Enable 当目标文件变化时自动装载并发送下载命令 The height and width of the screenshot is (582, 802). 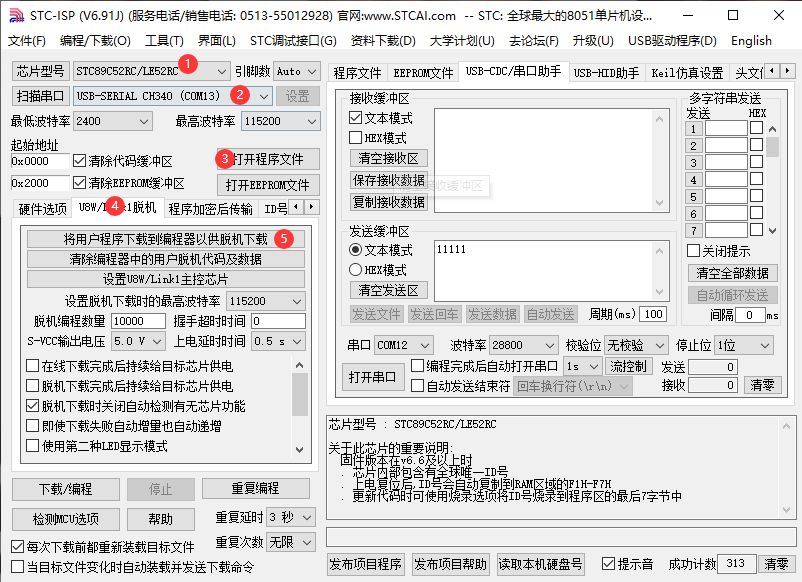tap(17, 567)
